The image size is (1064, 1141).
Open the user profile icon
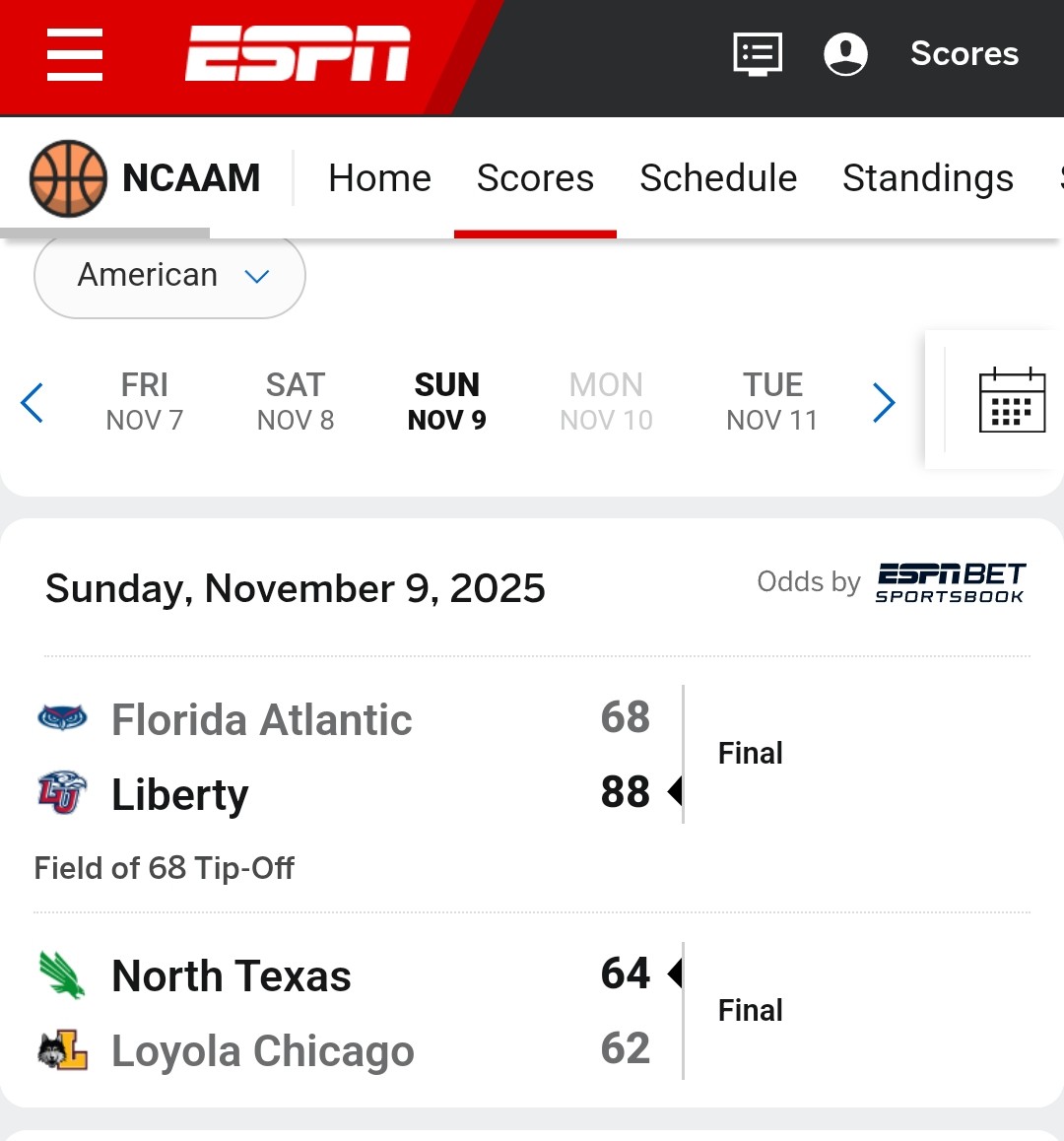click(845, 54)
